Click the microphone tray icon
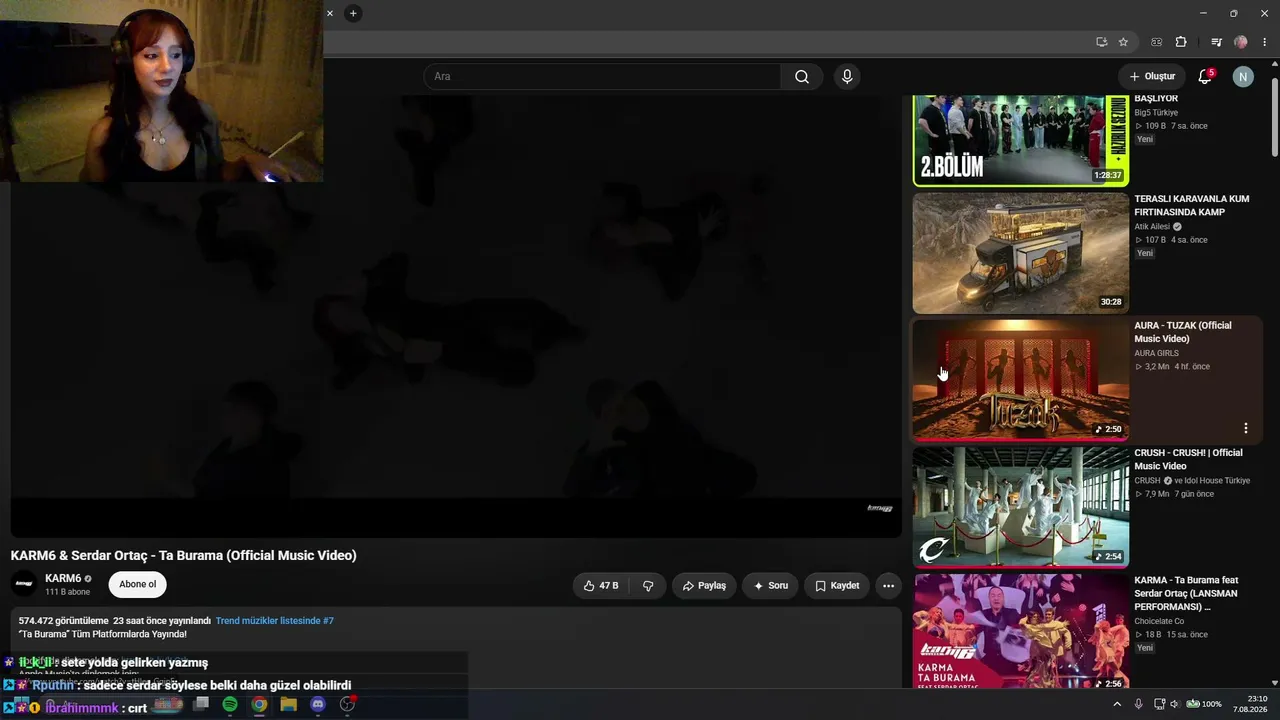This screenshot has height=720, width=1280. 1138,704
